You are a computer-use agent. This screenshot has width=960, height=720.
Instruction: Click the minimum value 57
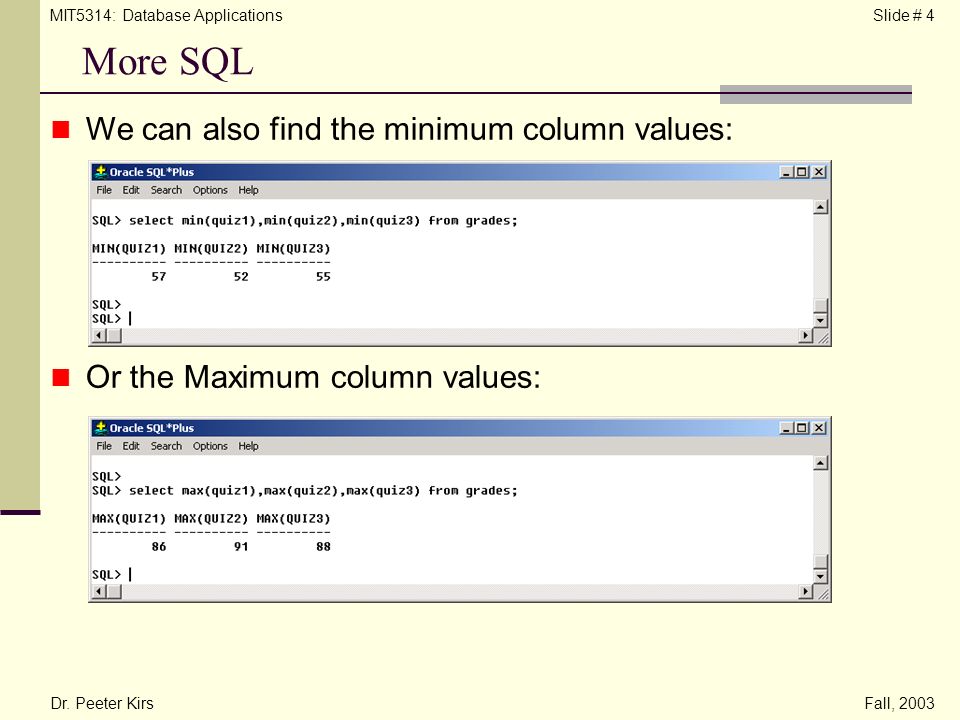159,277
